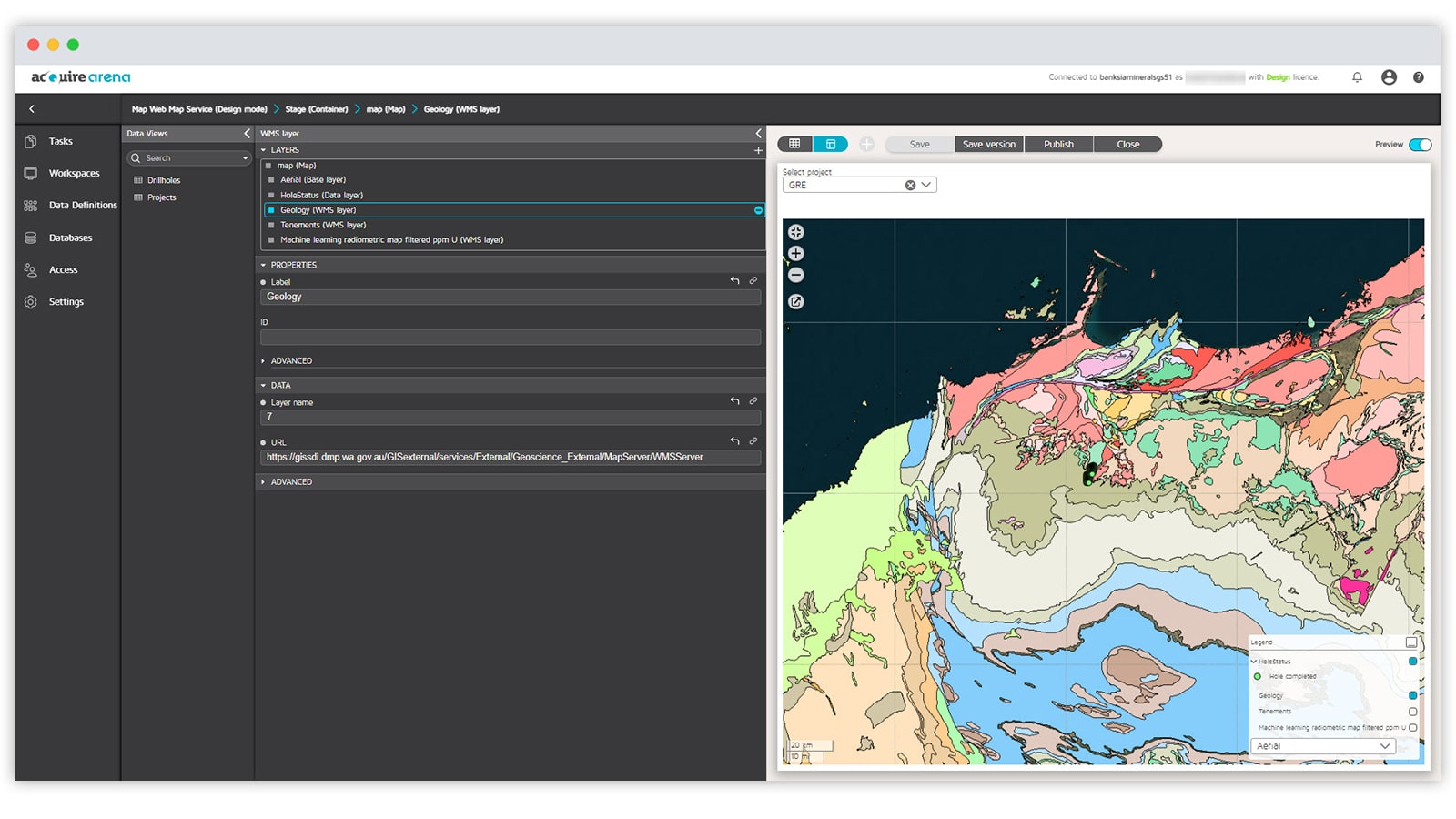
Task: Publish the web map service
Action: click(x=1058, y=144)
